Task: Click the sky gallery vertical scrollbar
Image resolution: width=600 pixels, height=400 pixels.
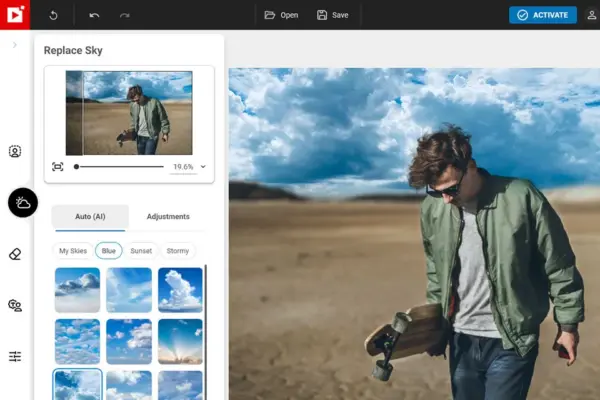Action: tap(206, 332)
